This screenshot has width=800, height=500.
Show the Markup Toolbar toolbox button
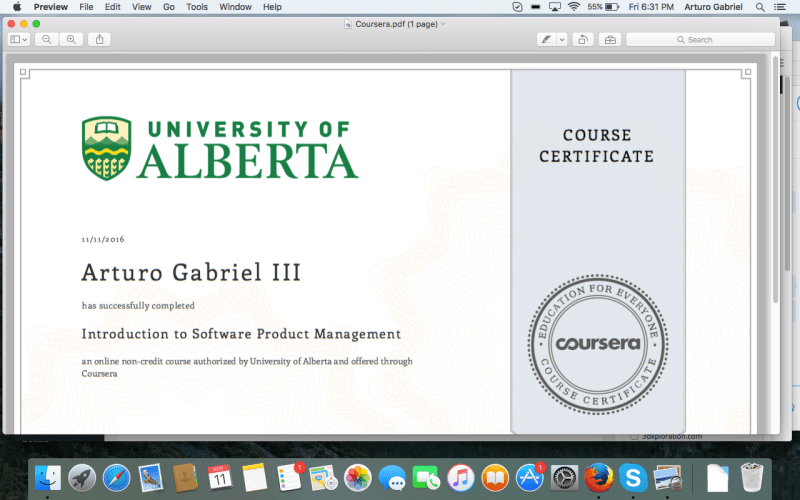(x=610, y=39)
